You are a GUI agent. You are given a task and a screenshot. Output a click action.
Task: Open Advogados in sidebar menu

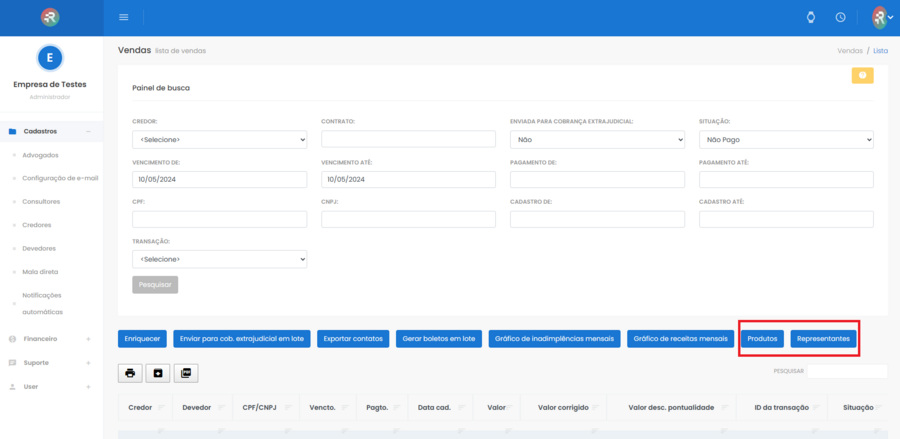click(40, 155)
